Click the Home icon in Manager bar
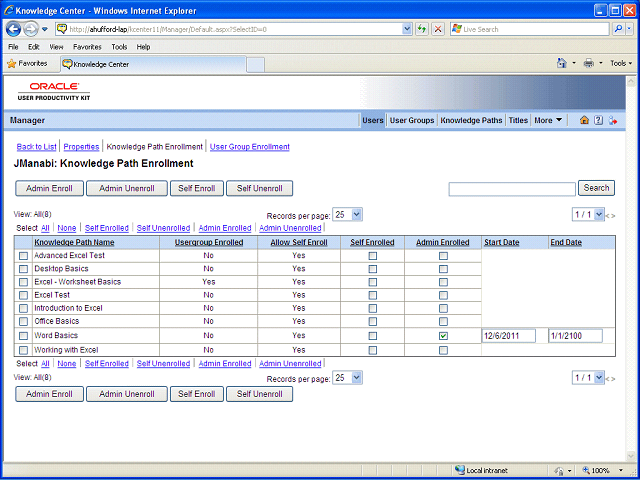The image size is (640, 480). pyautogui.click(x=584, y=120)
